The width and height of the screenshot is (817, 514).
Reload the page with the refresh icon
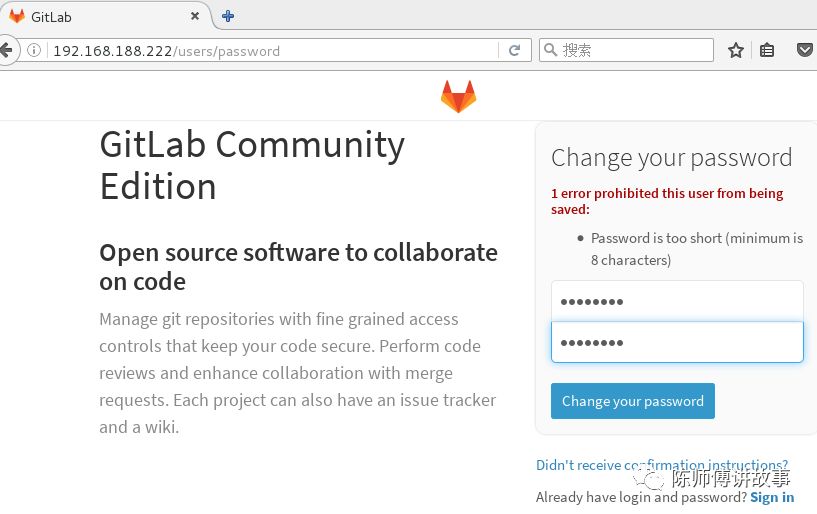click(514, 50)
